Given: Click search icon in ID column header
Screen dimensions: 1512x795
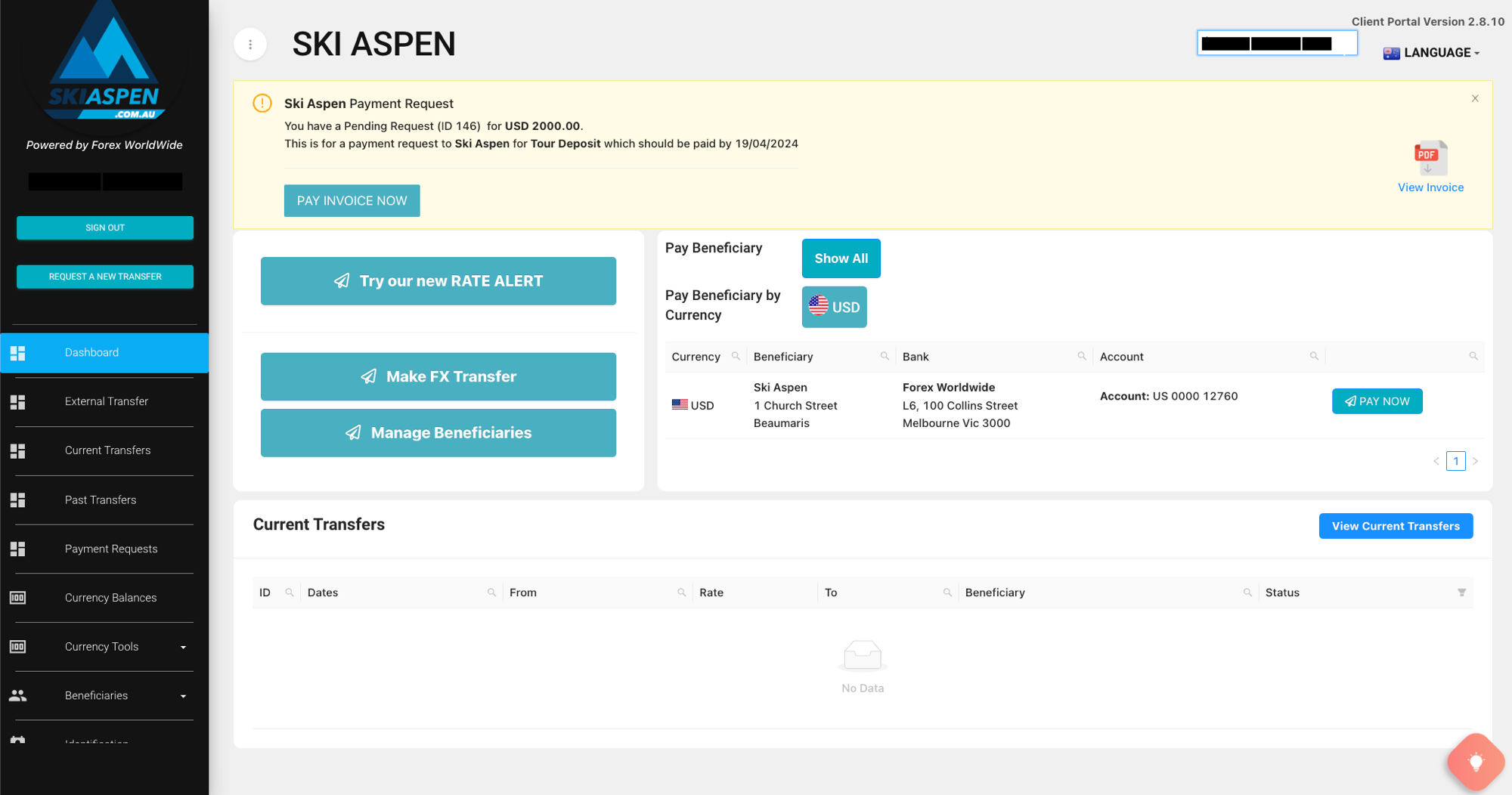Looking at the screenshot, I should 290,592.
